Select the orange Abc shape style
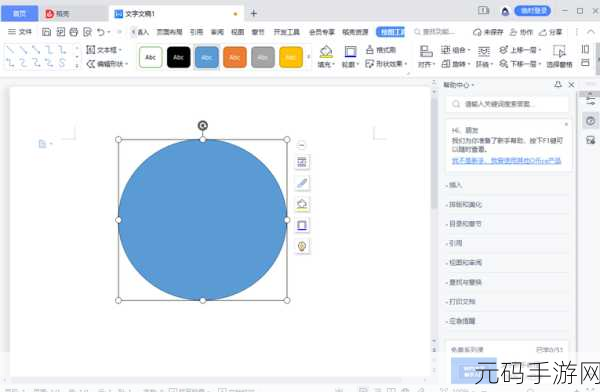600x392 pixels. (x=235, y=57)
